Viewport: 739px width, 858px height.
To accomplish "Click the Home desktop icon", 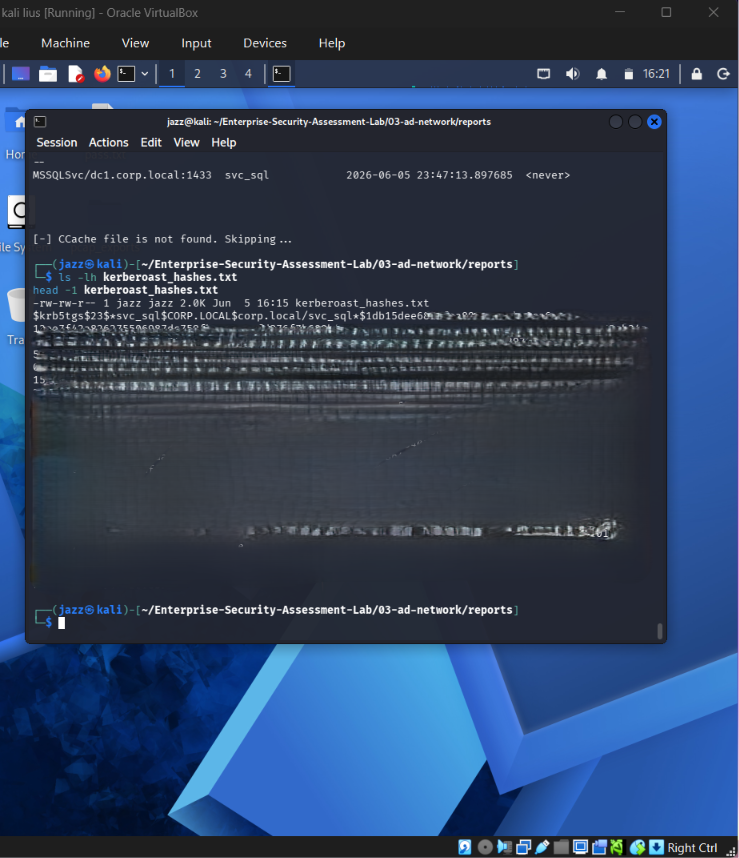I will coord(15,134).
